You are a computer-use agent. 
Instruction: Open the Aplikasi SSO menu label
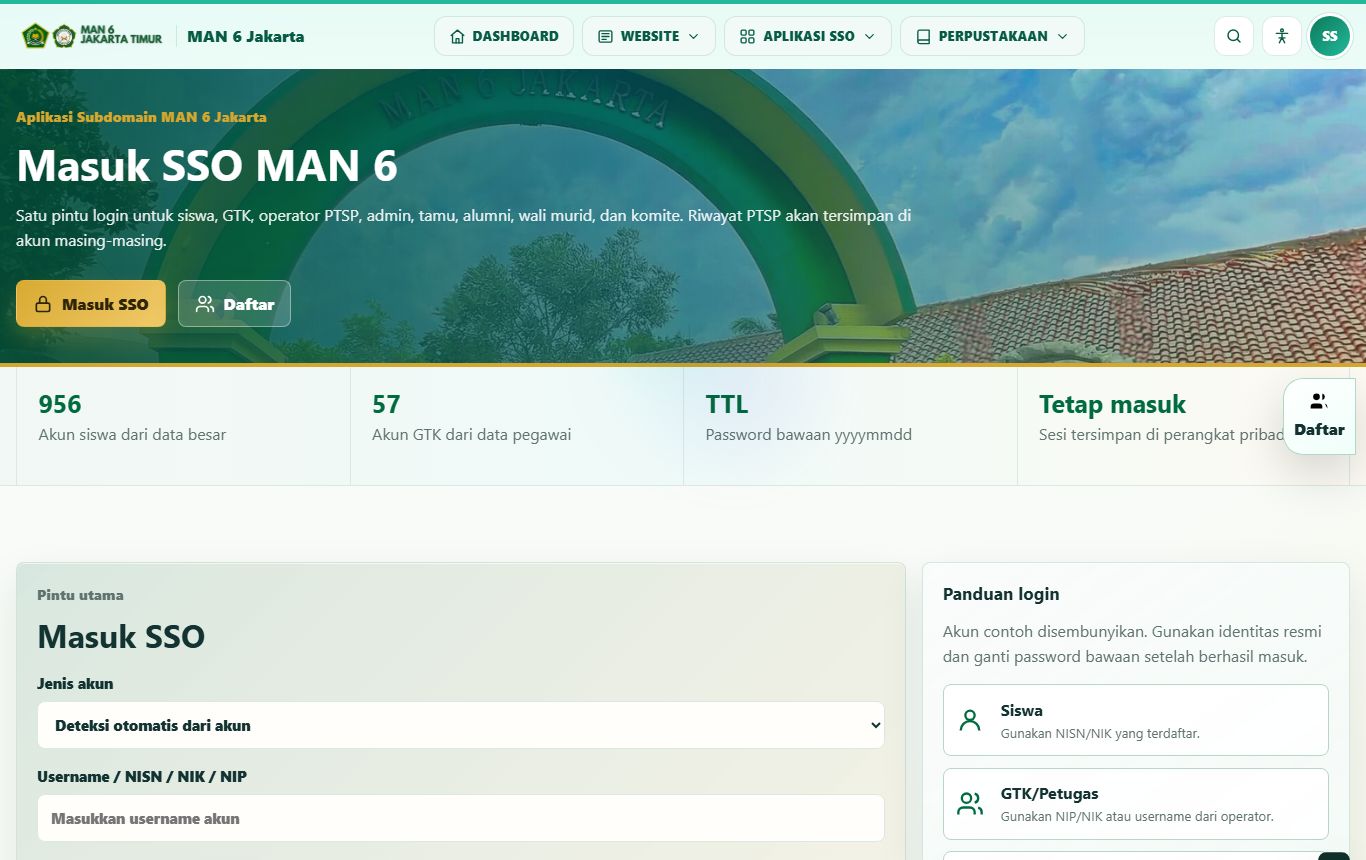809,36
